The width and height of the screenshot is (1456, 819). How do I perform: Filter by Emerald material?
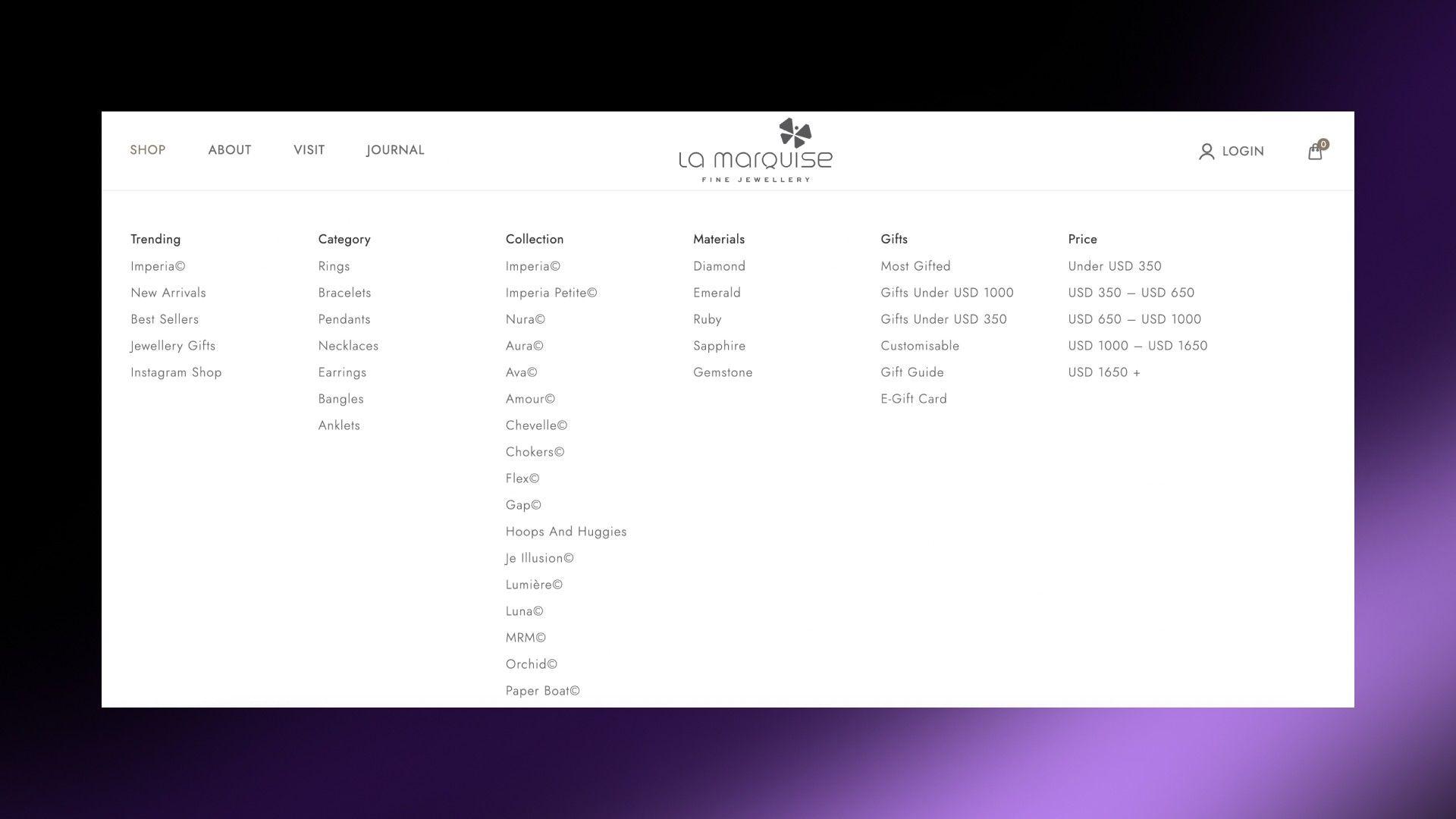(x=717, y=293)
